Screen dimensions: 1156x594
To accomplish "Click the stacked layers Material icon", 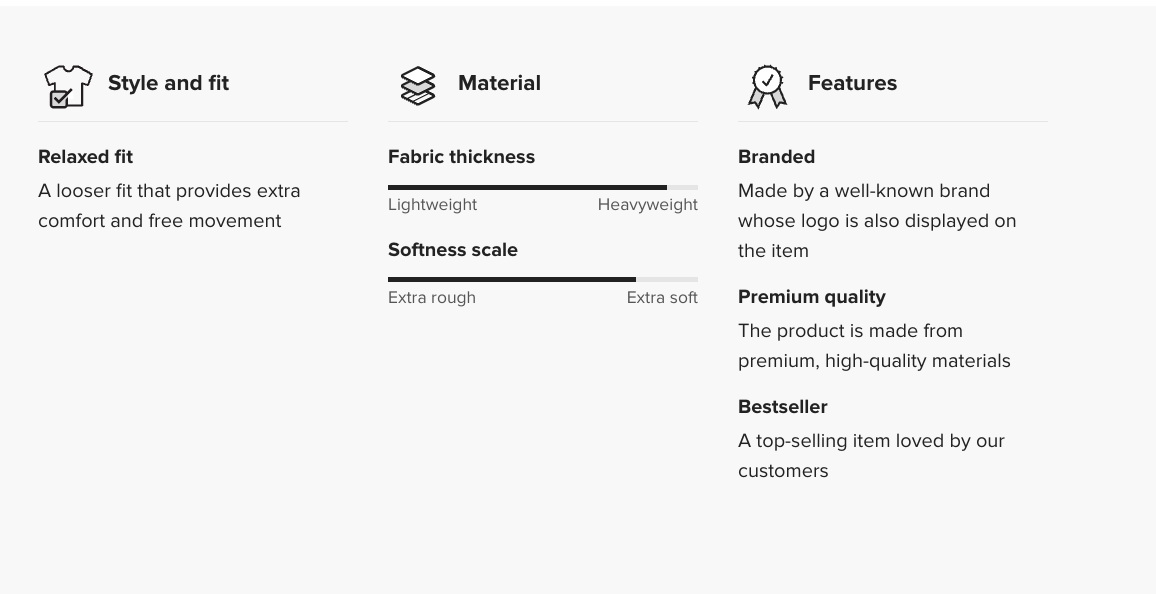I will click(418, 86).
